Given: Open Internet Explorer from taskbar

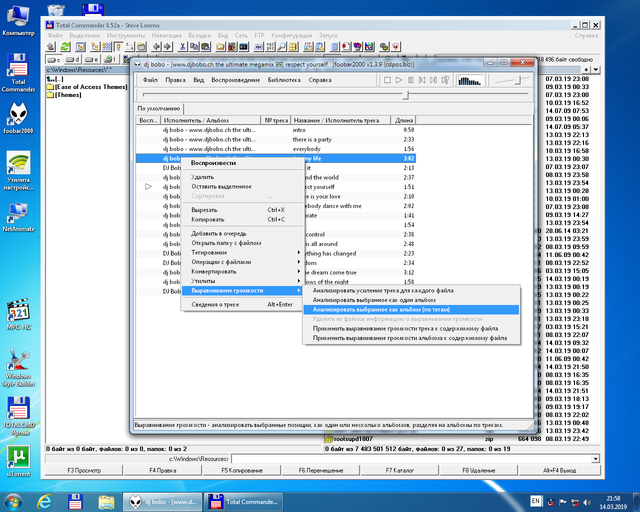Looking at the screenshot, I should (x=44, y=501).
